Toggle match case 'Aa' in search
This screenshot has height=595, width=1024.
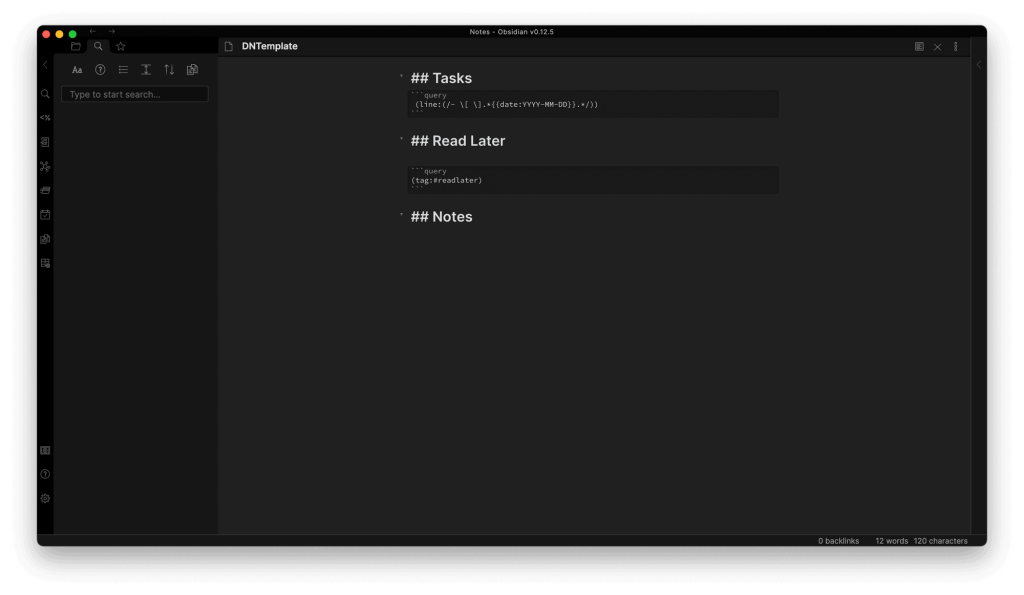point(77,70)
